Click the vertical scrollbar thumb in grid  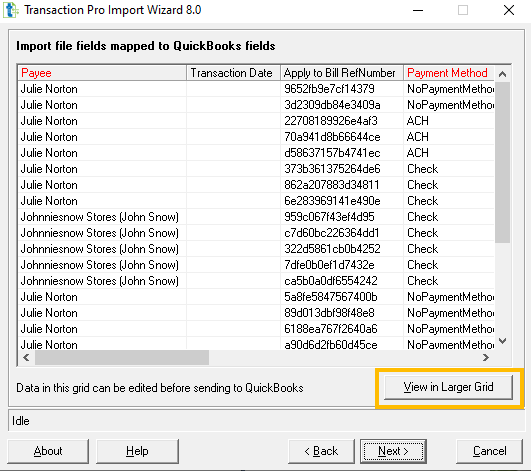coord(503,162)
